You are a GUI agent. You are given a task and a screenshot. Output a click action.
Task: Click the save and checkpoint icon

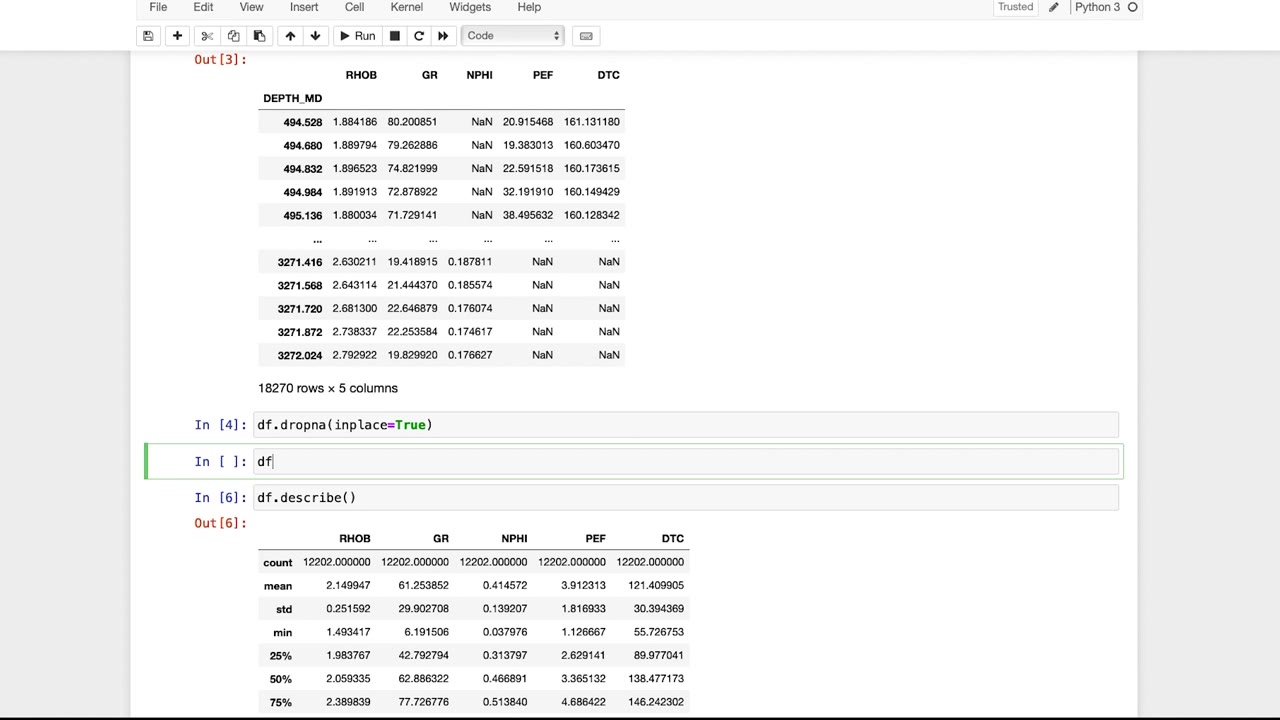[x=148, y=36]
